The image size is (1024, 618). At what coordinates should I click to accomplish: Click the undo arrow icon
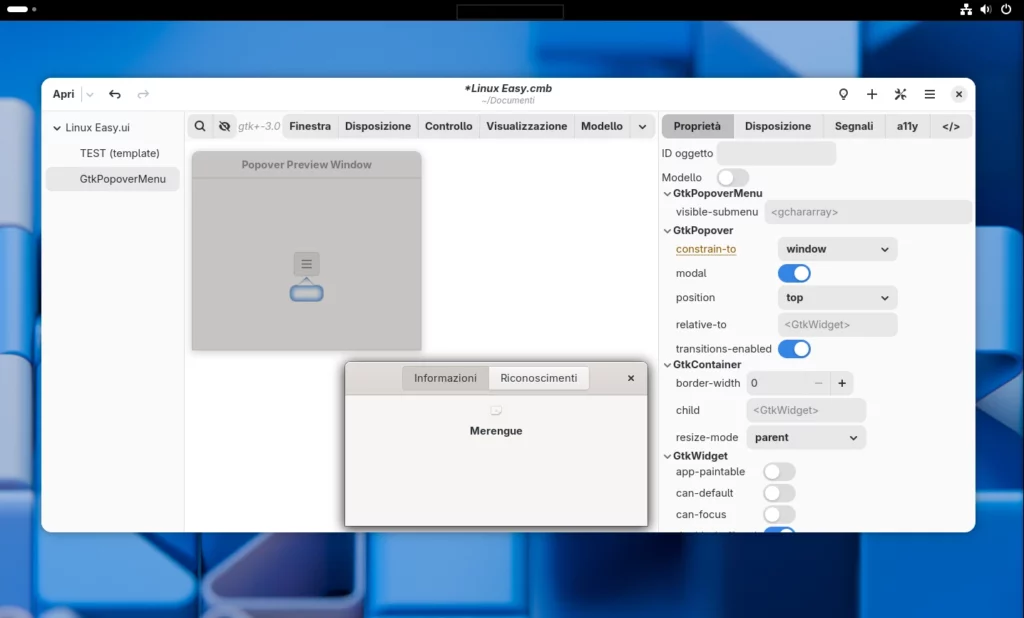point(114,94)
